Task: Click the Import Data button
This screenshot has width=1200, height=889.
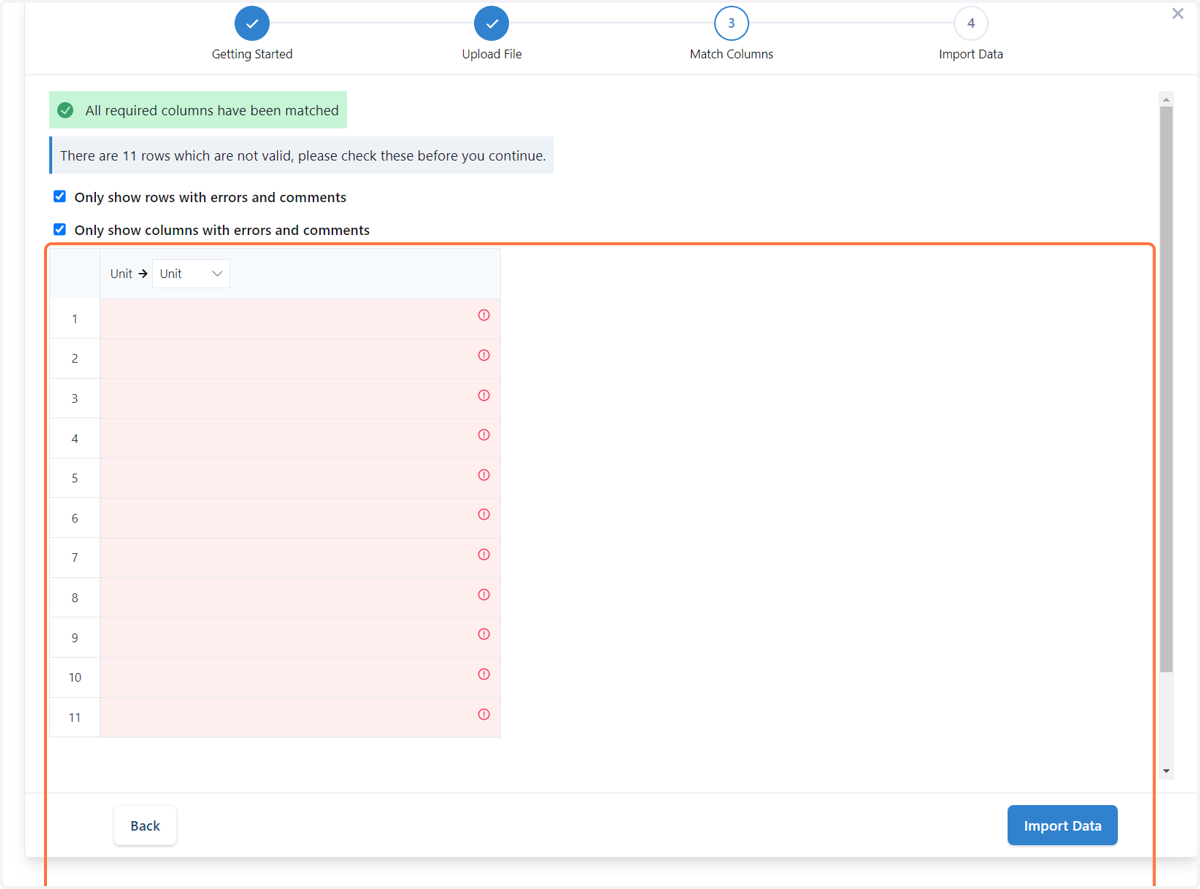Action: tap(1062, 826)
